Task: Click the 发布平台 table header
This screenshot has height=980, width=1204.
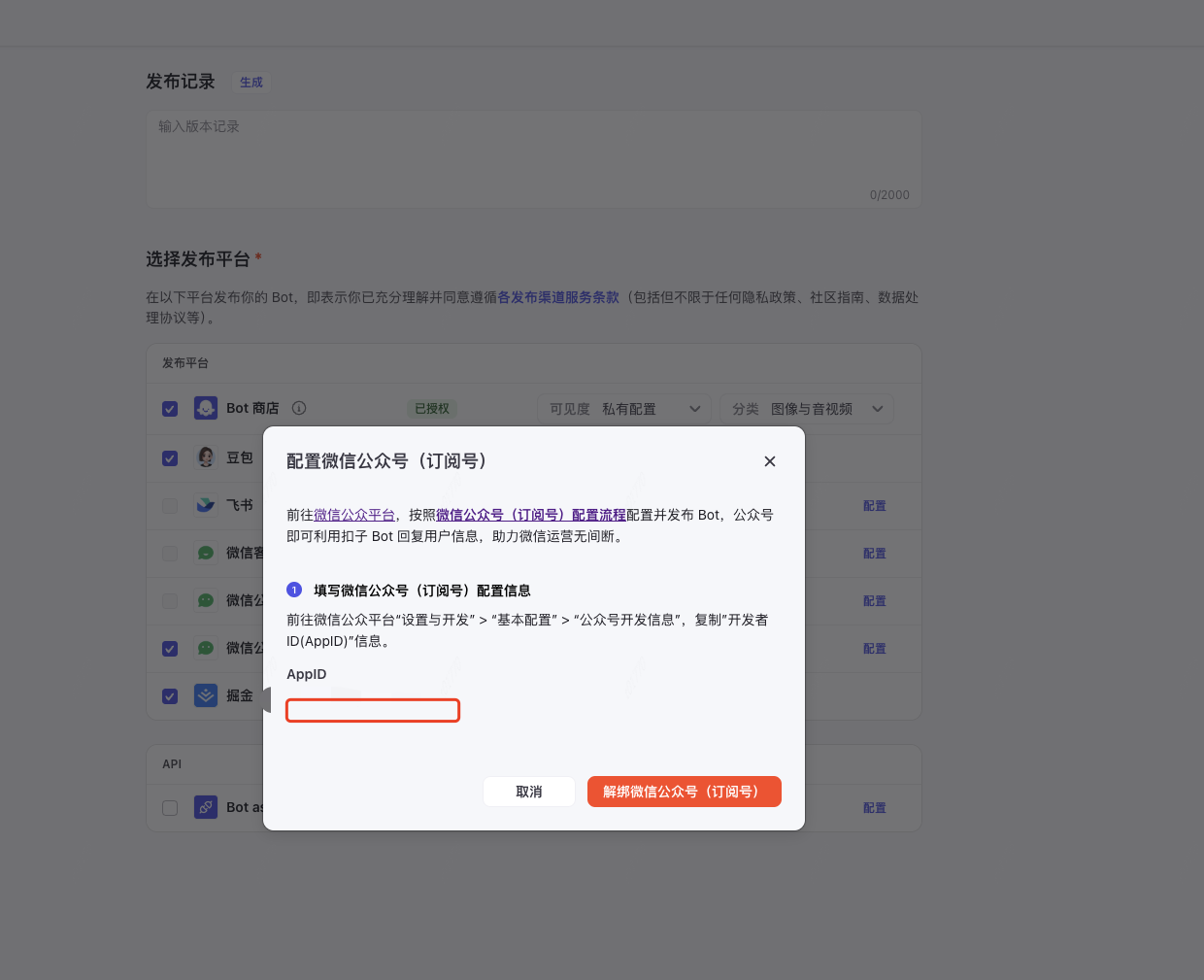Action: tap(185, 363)
